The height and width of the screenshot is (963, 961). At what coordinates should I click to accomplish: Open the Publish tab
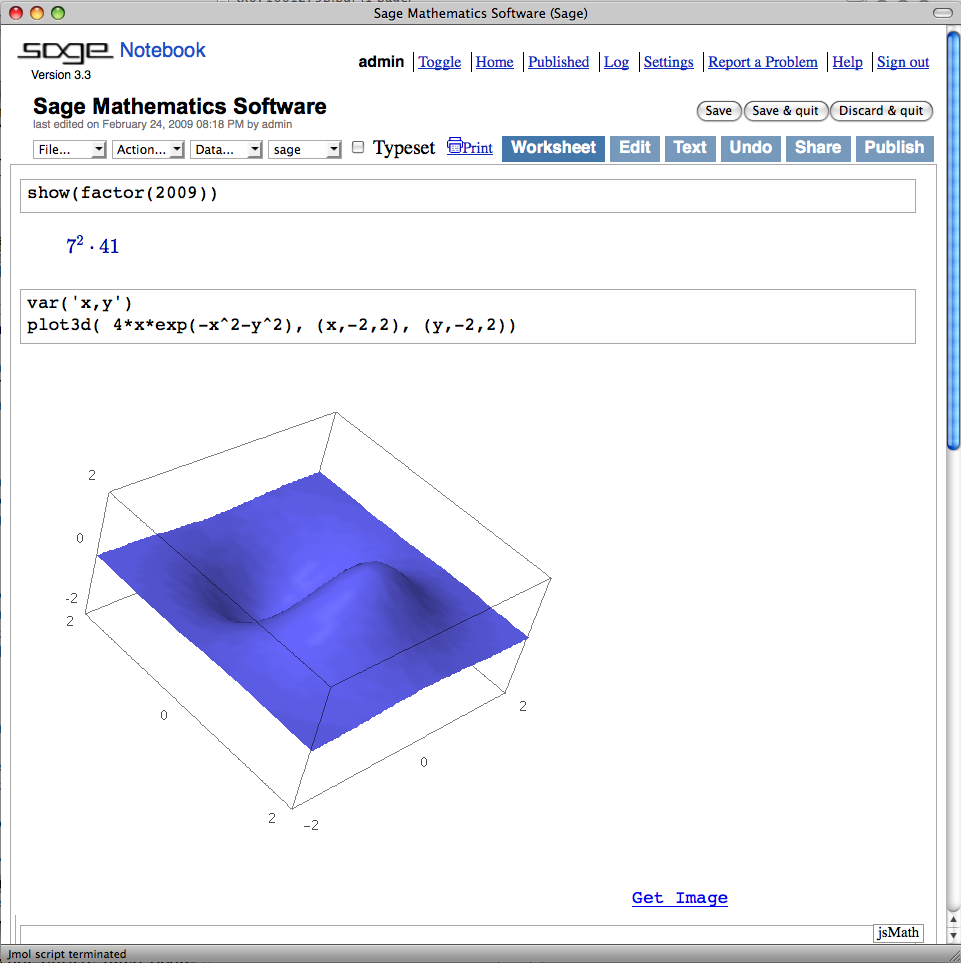pos(894,149)
